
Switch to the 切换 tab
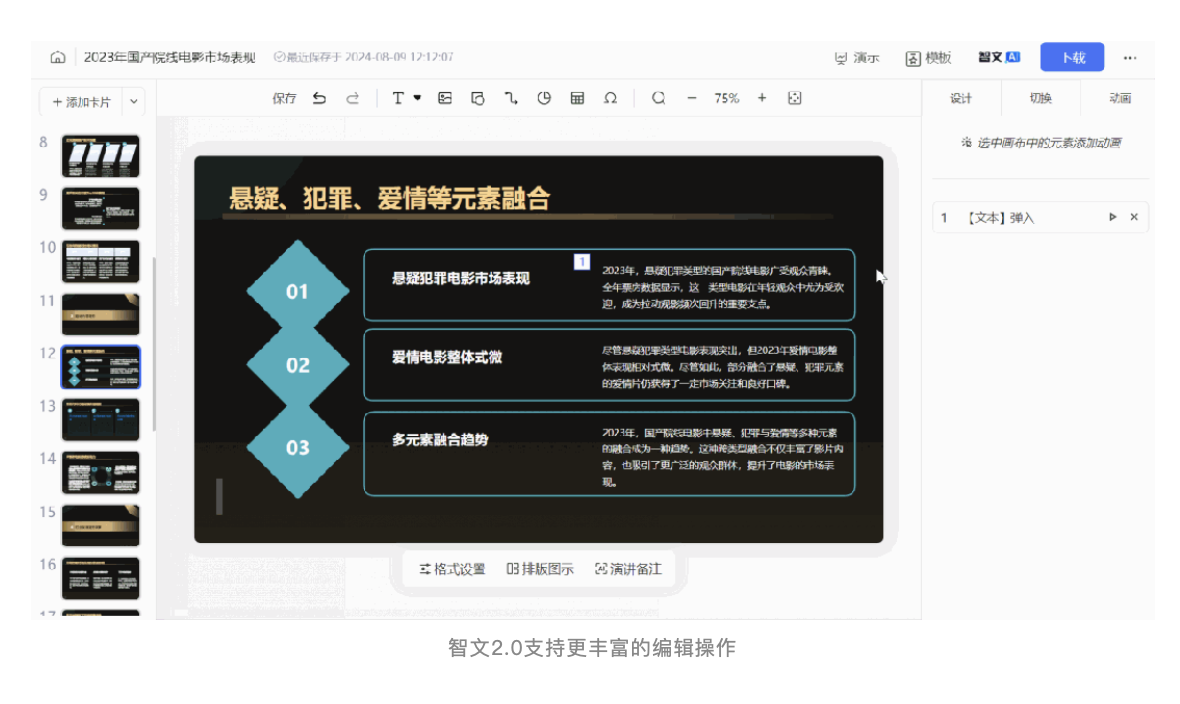1040,99
